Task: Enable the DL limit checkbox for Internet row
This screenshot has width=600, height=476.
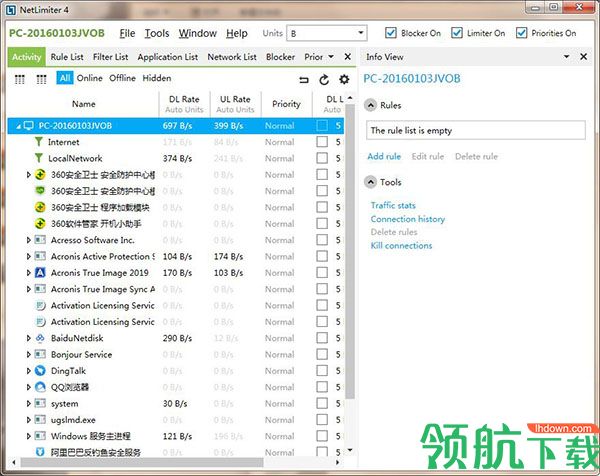Action: pyautogui.click(x=322, y=142)
